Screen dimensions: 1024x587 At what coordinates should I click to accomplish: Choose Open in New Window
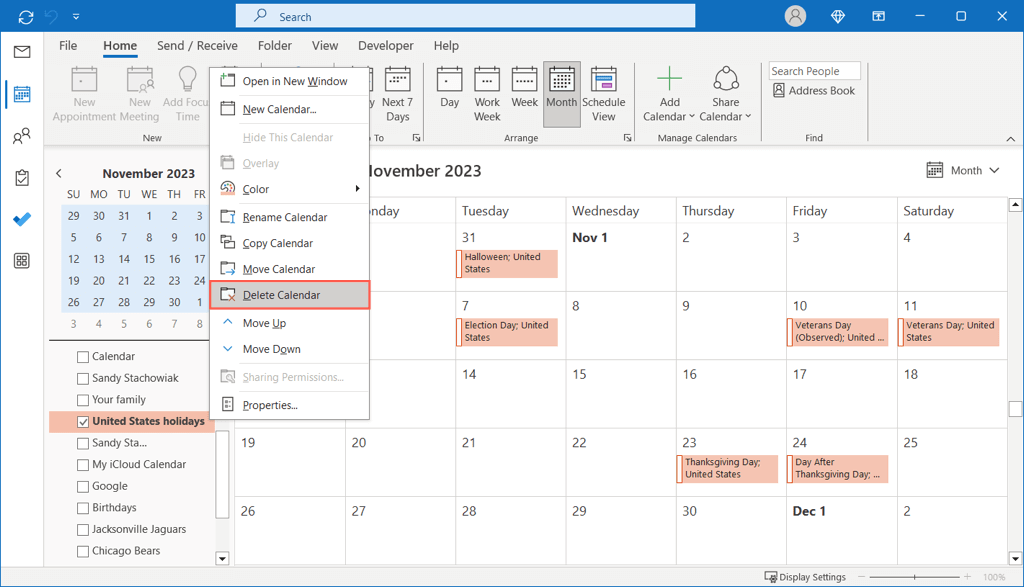click(x=289, y=81)
